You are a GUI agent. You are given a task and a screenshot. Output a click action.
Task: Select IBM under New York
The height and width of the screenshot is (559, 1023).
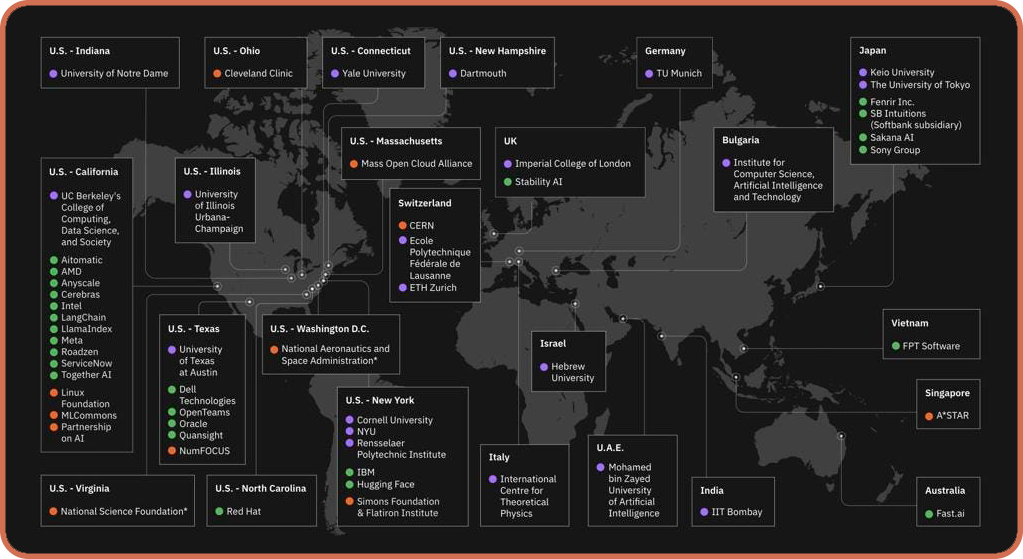(x=366, y=472)
